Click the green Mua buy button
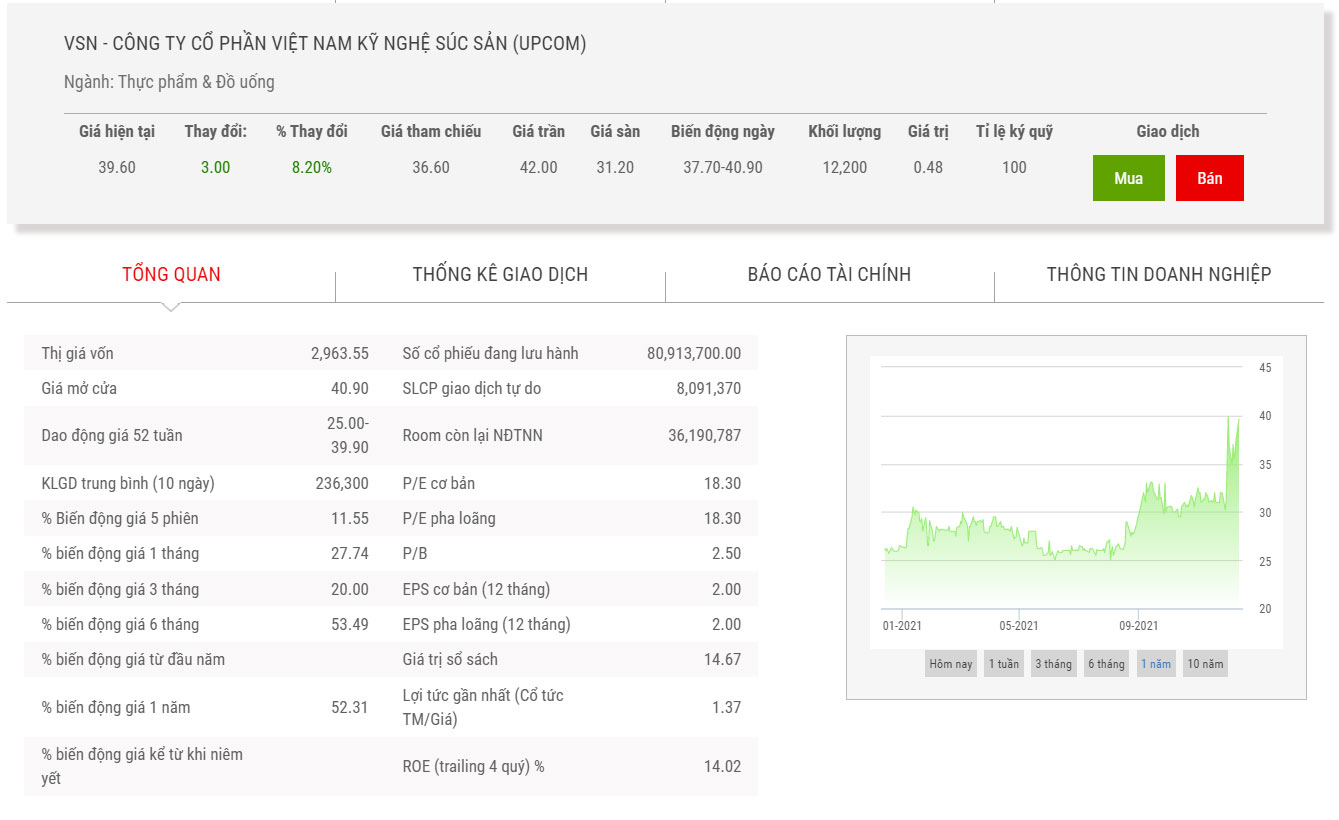Viewport: 1339px width, 820px height. click(1128, 178)
